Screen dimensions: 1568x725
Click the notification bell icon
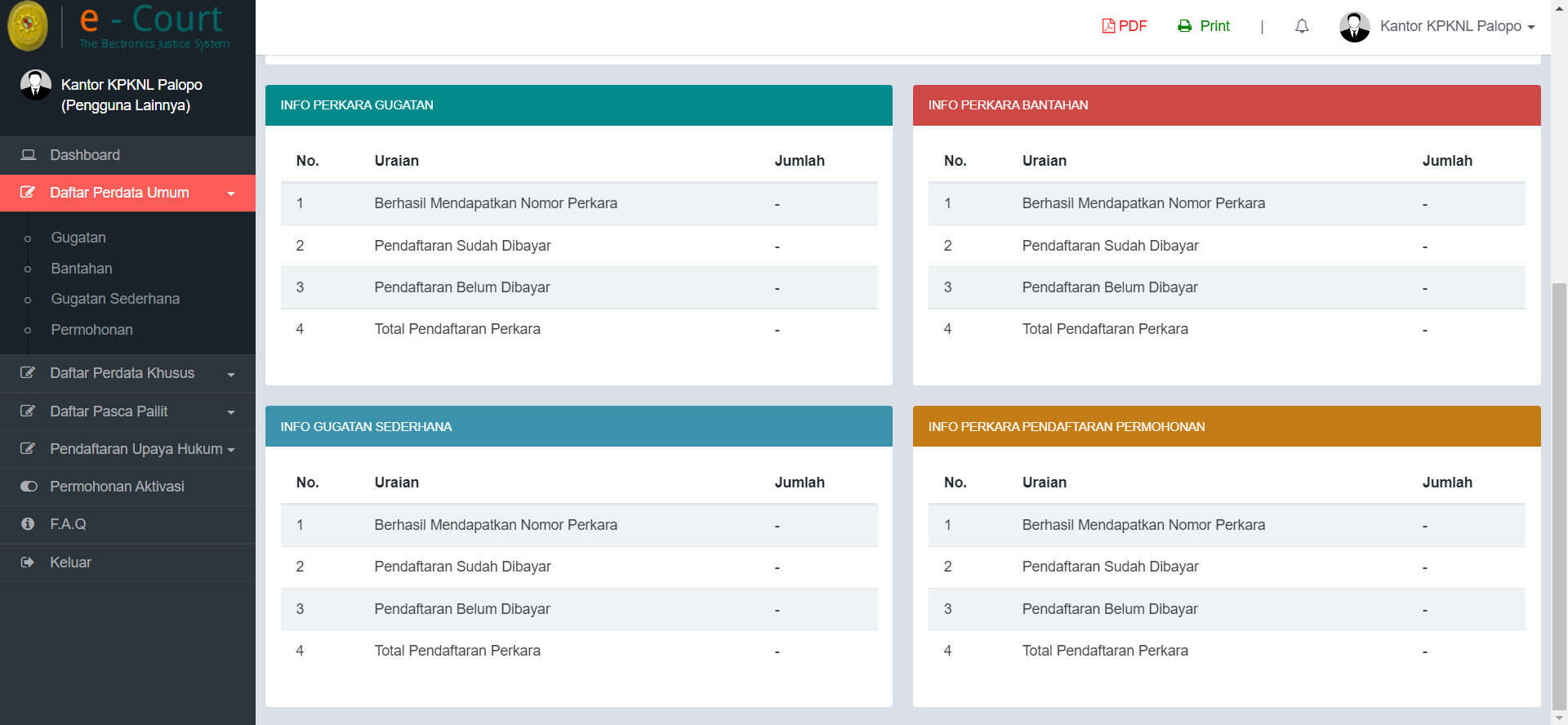[1302, 26]
